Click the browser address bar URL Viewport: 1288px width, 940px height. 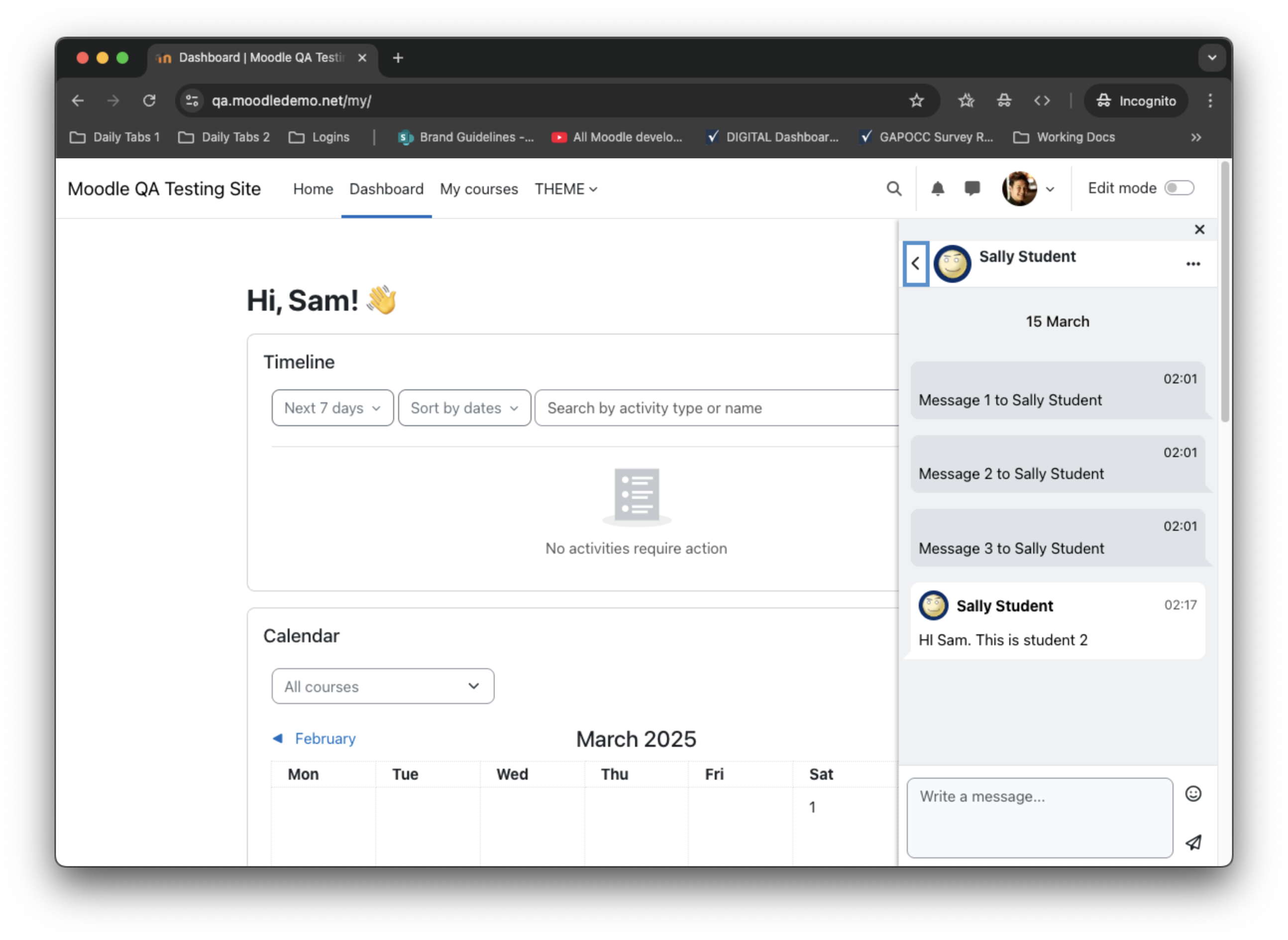click(291, 101)
